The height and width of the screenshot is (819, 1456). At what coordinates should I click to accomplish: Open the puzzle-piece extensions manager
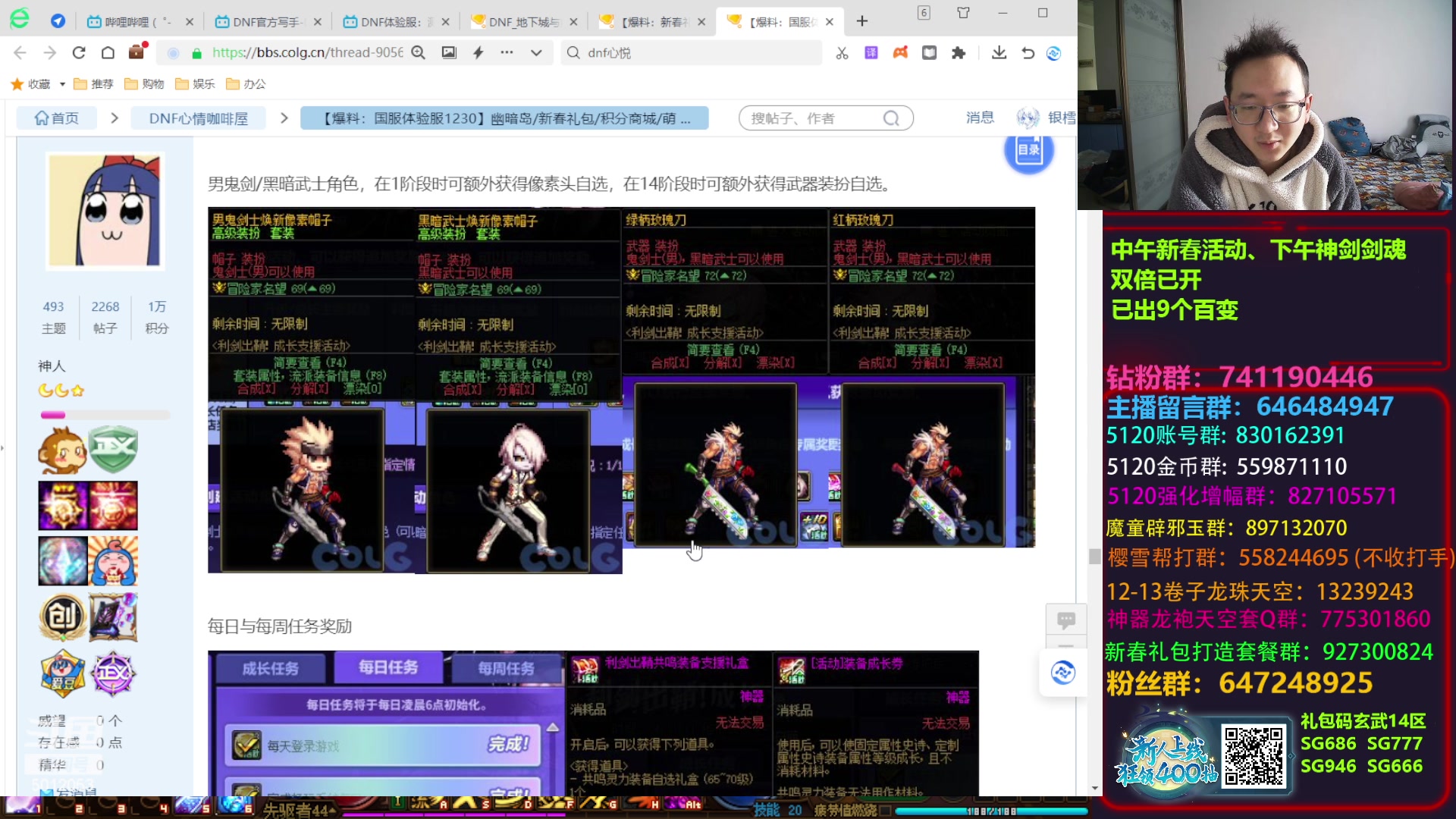959,53
